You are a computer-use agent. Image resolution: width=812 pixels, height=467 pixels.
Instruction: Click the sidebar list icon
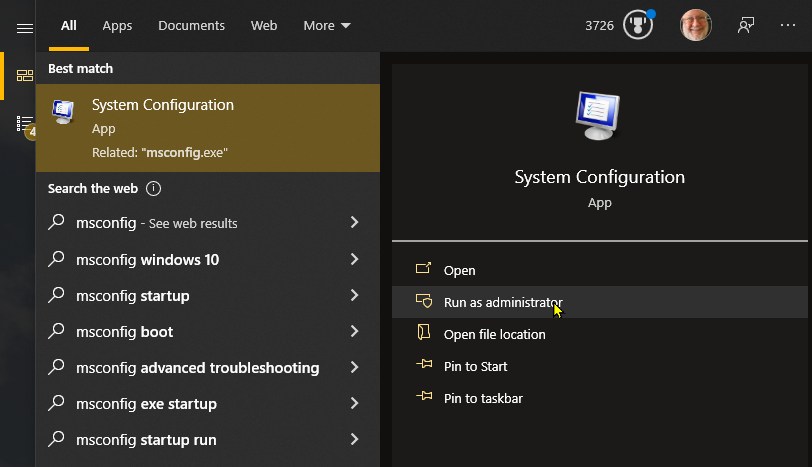coord(24,123)
